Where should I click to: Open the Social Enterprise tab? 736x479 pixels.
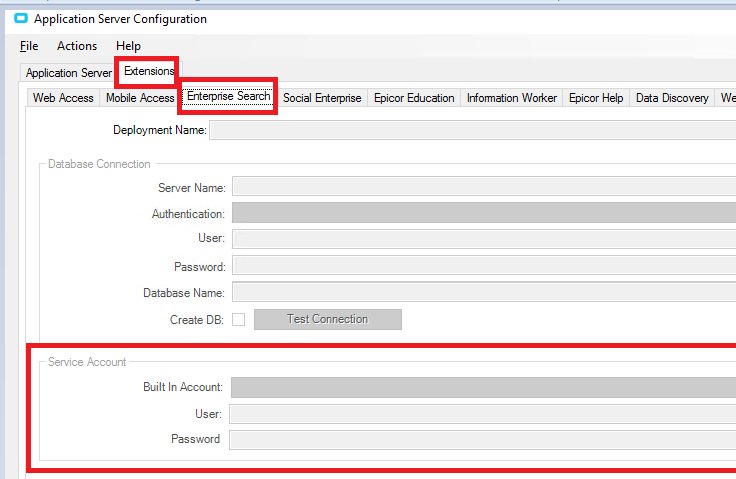[322, 98]
